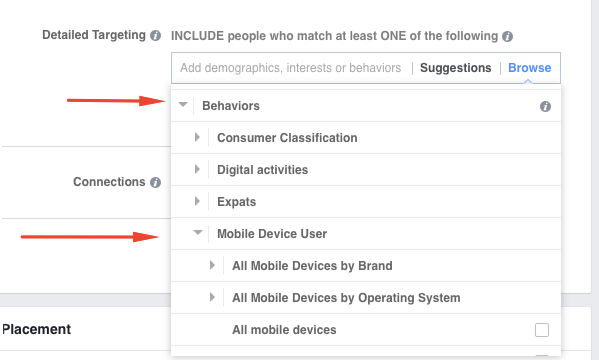Expand Digital activities arrow
Image resolution: width=599 pixels, height=360 pixels.
(197, 169)
